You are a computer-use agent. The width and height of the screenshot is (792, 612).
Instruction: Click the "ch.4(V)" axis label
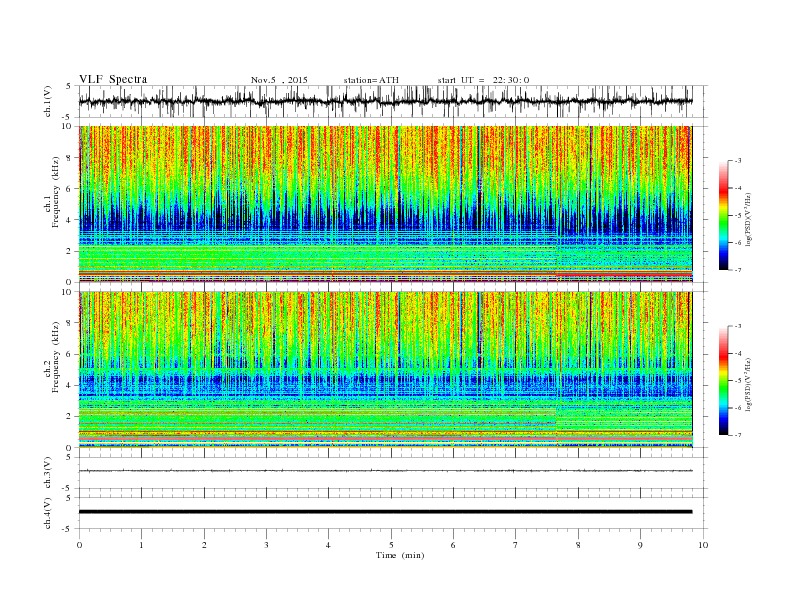click(x=48, y=514)
